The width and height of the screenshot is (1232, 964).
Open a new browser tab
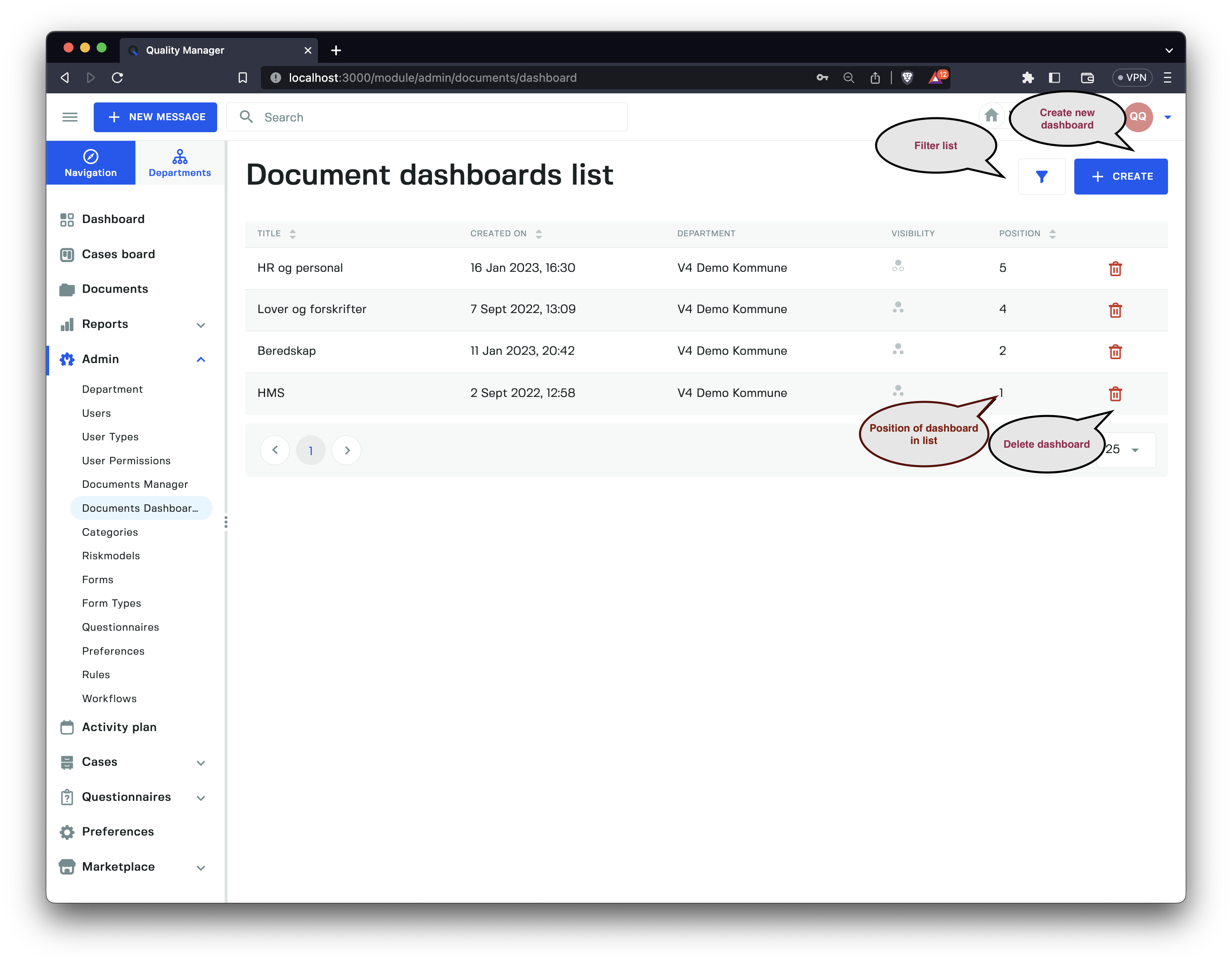336,50
